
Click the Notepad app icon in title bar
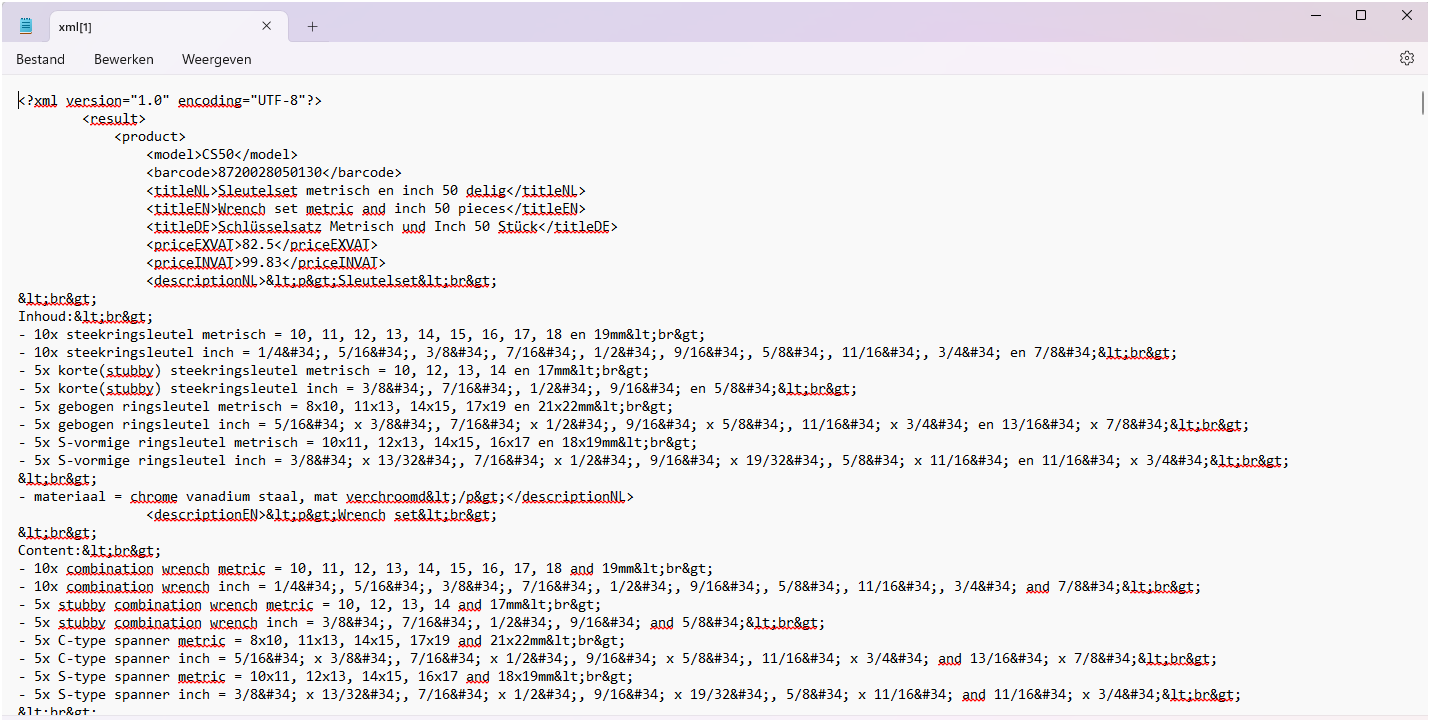tap(26, 26)
